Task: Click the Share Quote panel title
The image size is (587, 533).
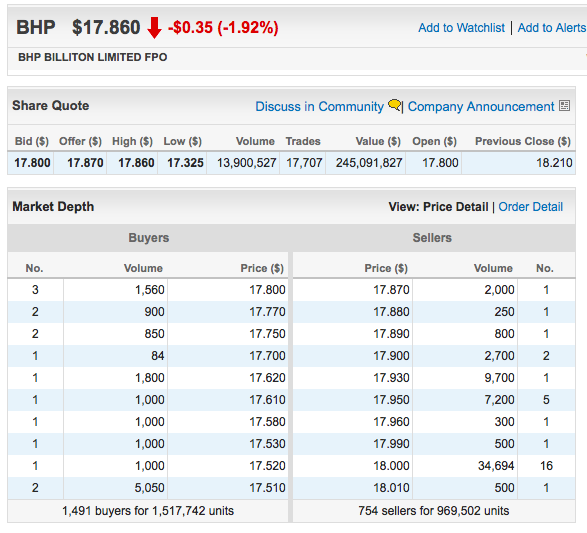Action: click(x=51, y=106)
